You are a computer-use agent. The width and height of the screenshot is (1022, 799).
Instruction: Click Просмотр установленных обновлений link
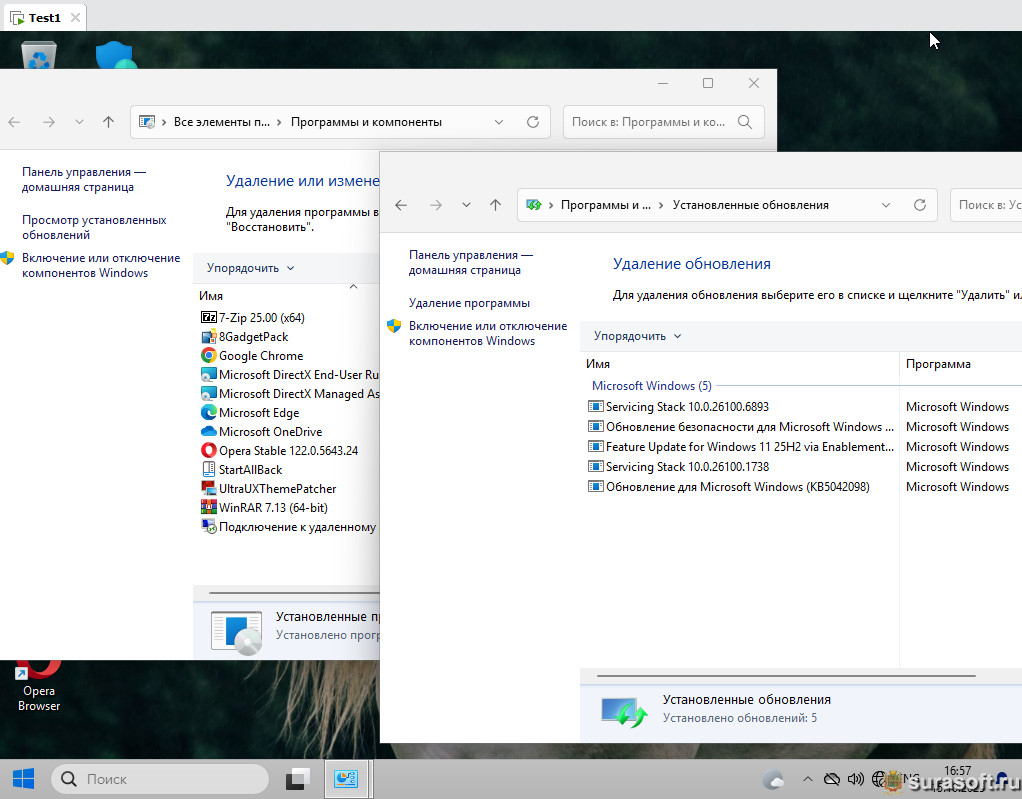point(94,227)
